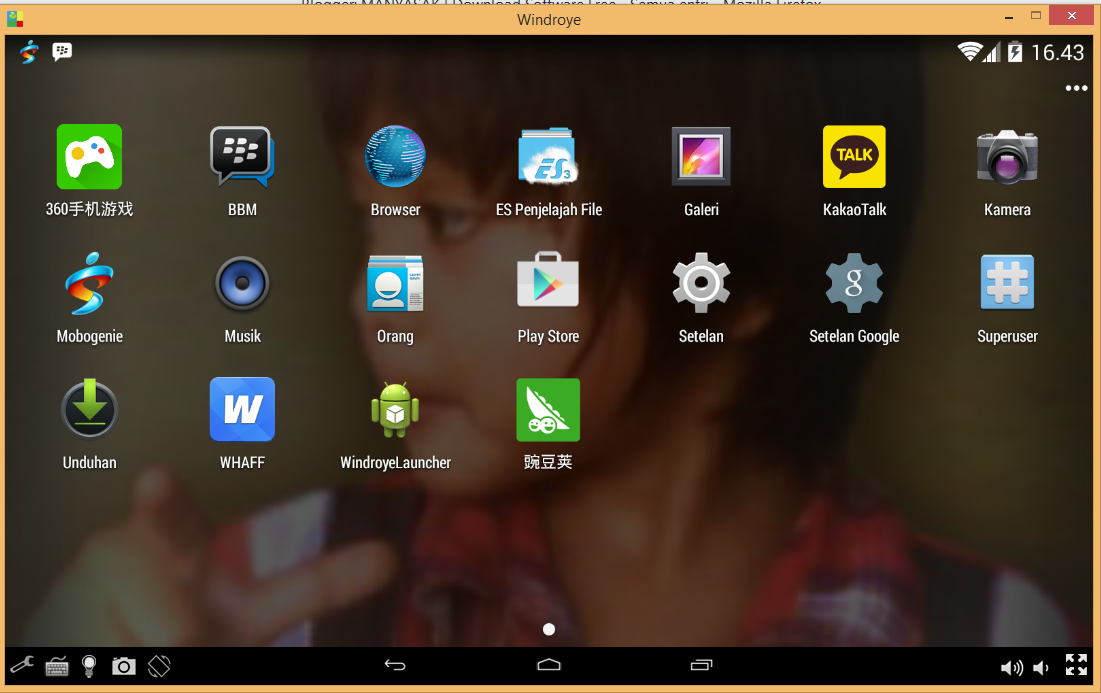Launch the Superuser app

click(1007, 282)
